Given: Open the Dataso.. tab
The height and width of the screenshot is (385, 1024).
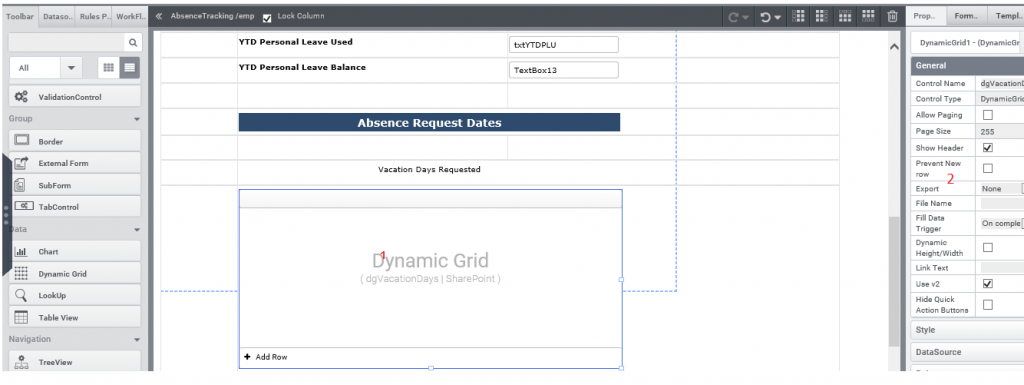Looking at the screenshot, I should [57, 16].
